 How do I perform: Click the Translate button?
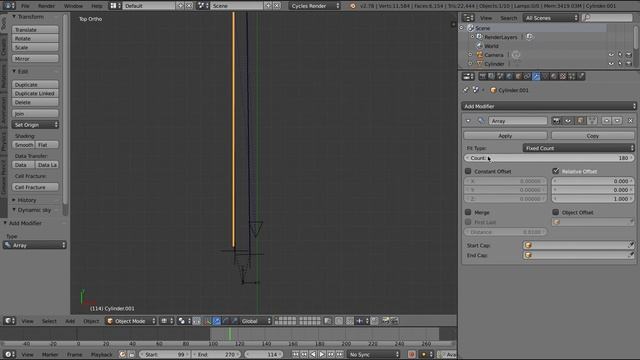tap(35, 29)
